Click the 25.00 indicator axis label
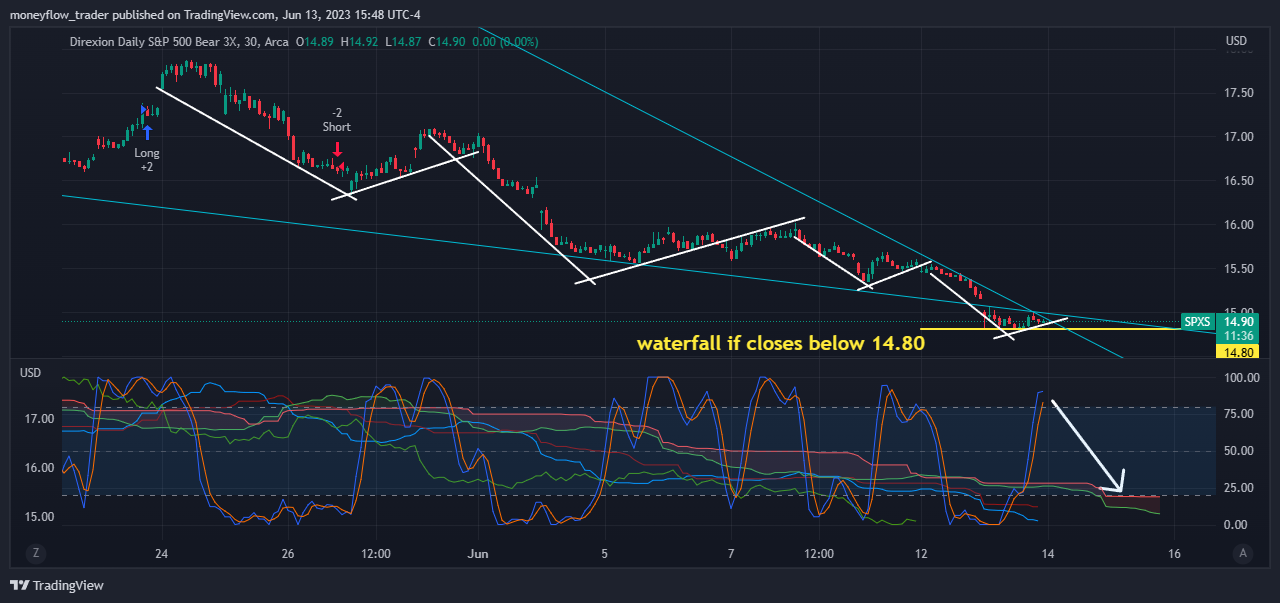This screenshot has width=1280, height=603. 1240,488
